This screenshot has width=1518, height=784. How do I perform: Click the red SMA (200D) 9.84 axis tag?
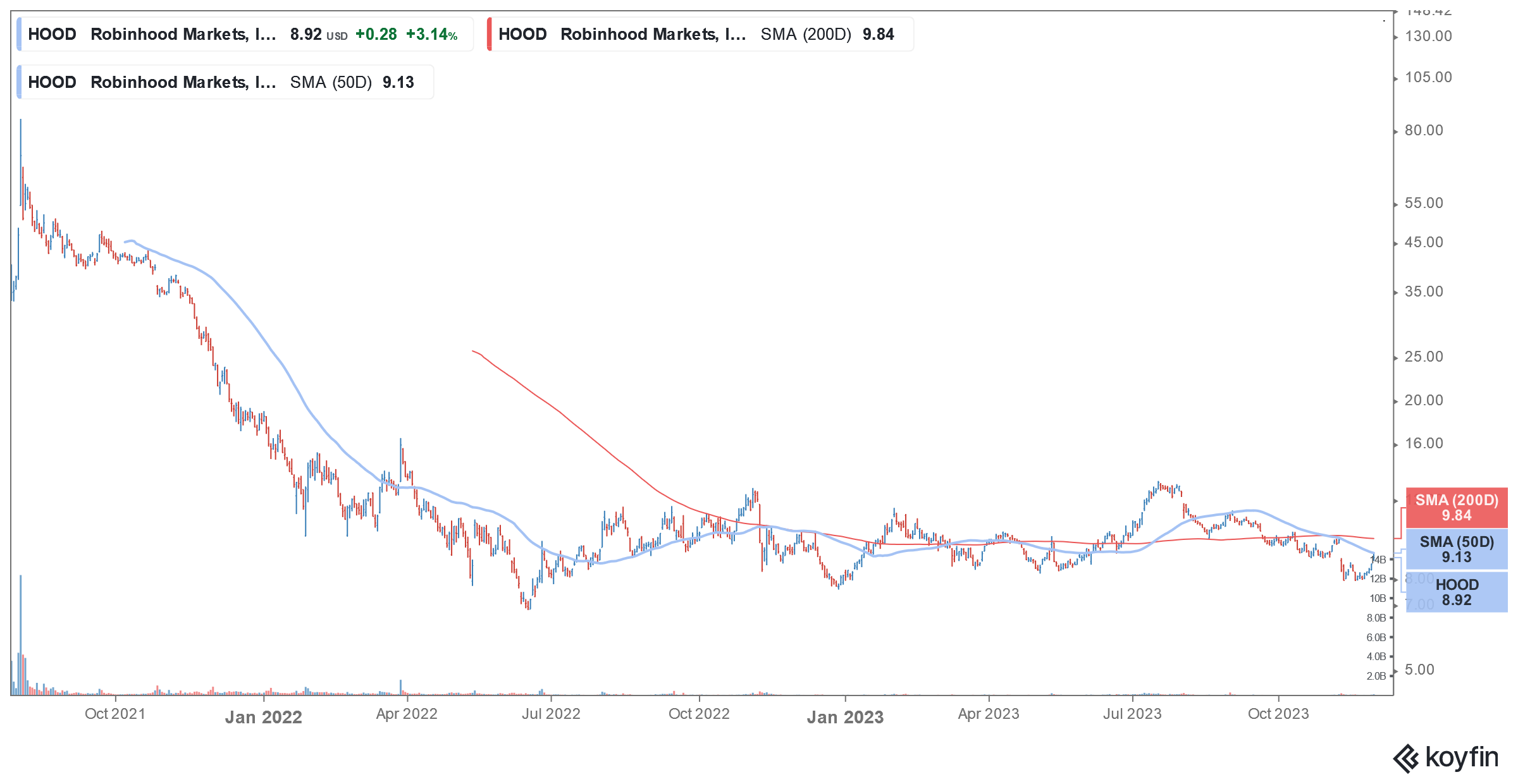coord(1457,508)
